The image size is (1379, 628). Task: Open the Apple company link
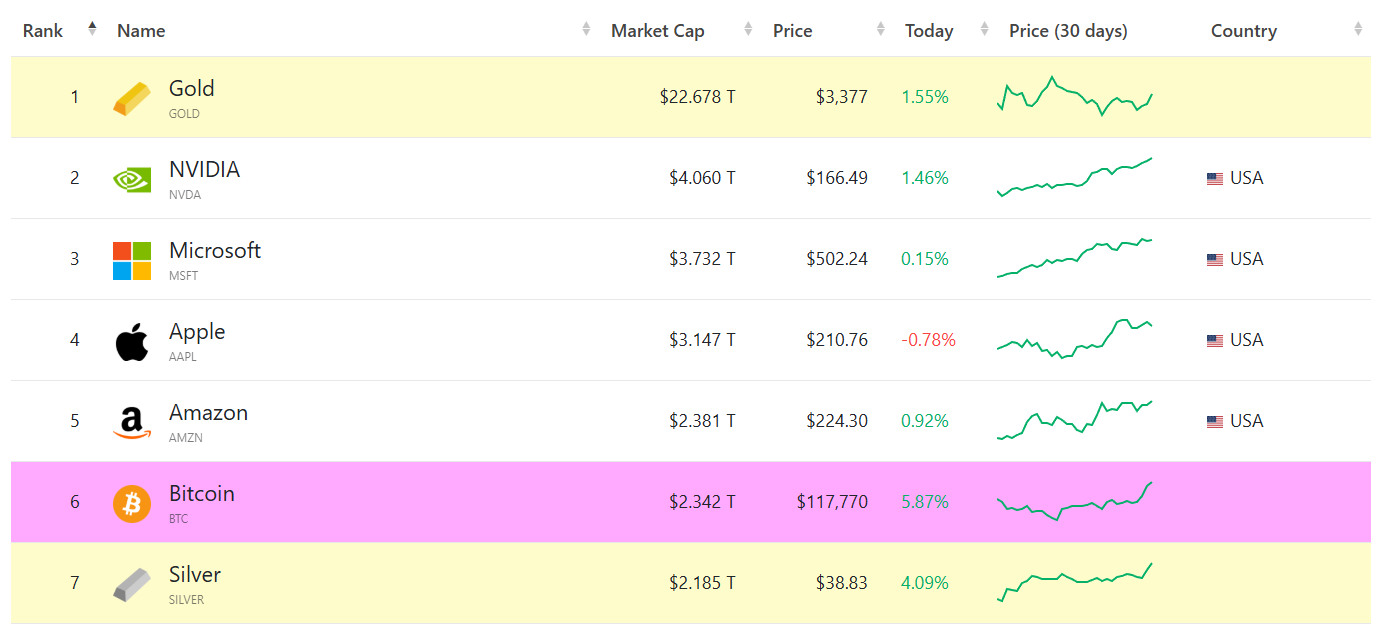click(197, 331)
